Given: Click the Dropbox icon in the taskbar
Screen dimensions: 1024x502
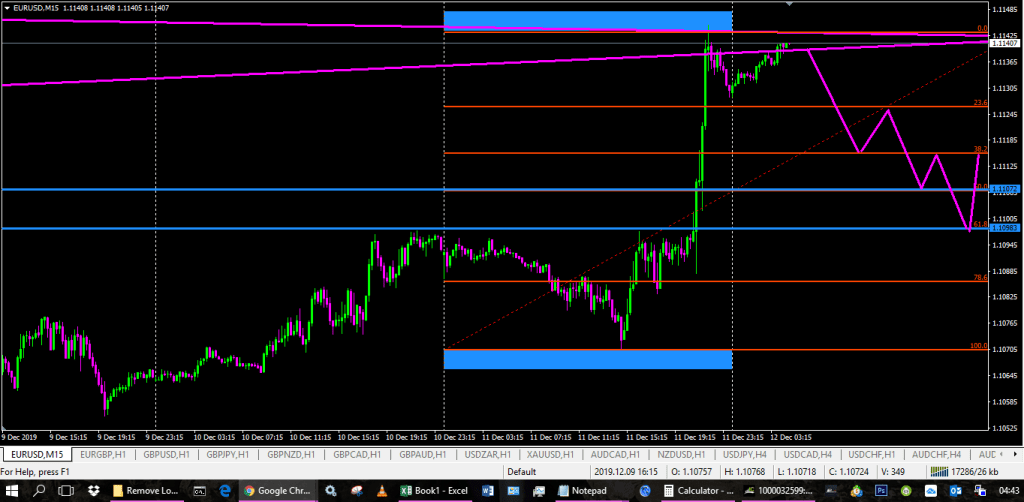Looking at the screenshot, I should point(93,491).
